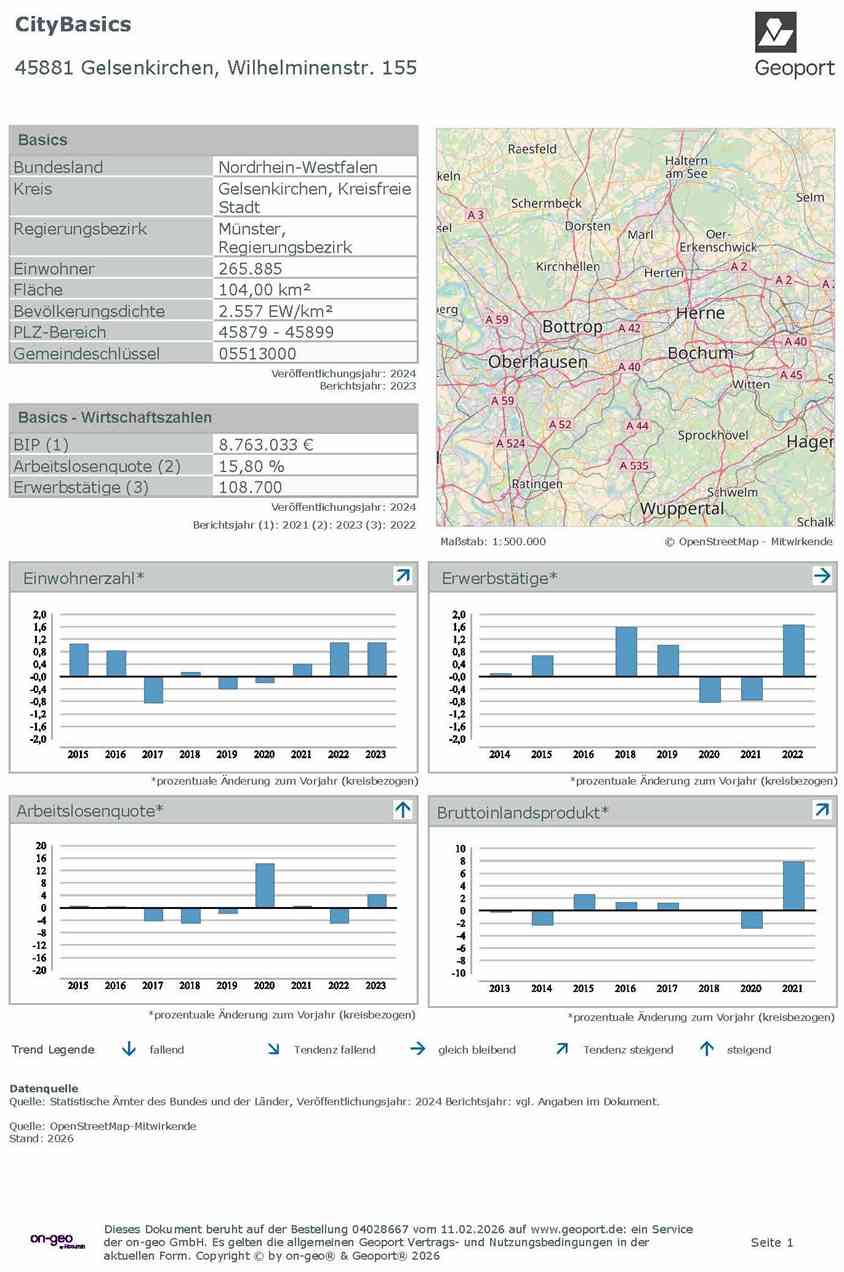Screen dimensions: 844x1272
Task: Click the legend arrow icon for 'gleich bleibend'
Action: coord(417,1049)
